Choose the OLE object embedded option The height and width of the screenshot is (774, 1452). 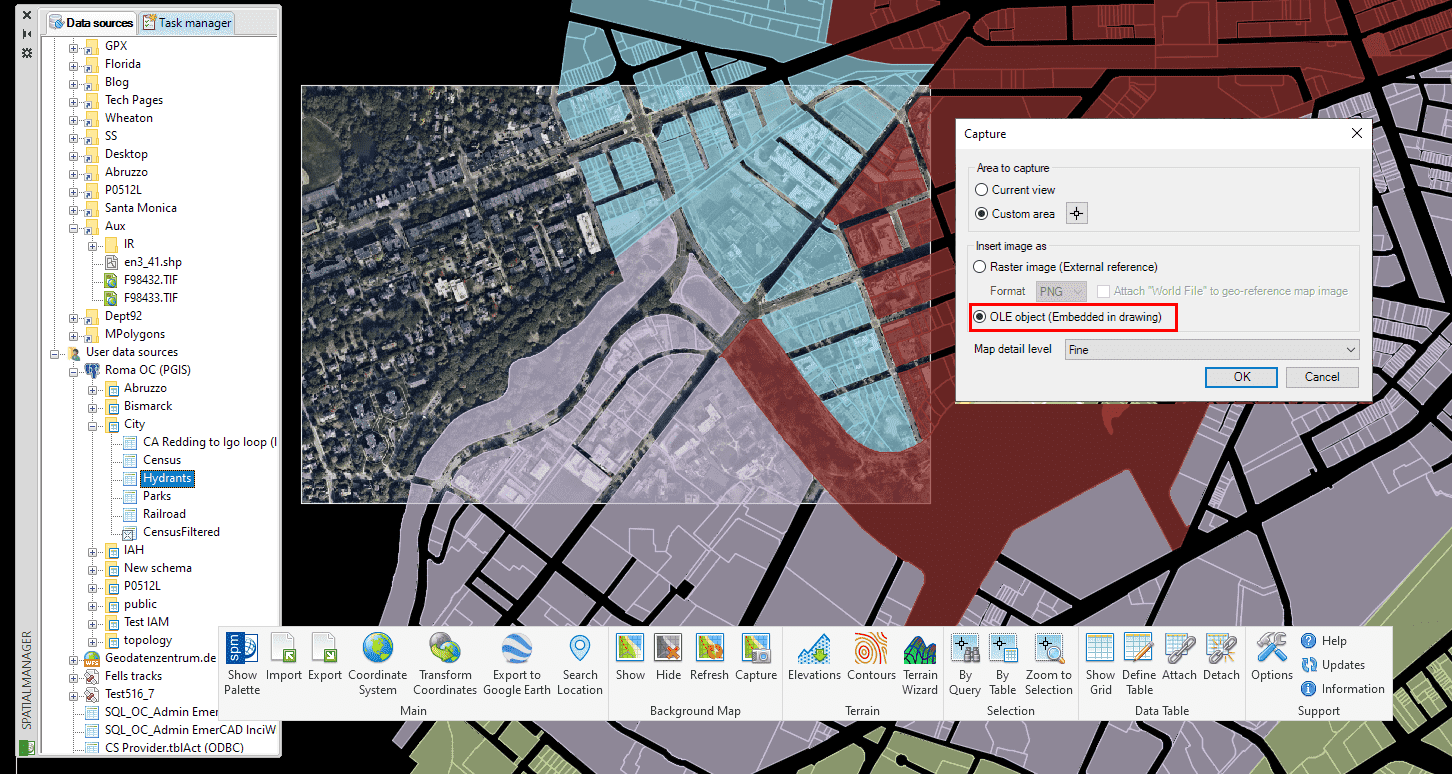click(x=982, y=317)
